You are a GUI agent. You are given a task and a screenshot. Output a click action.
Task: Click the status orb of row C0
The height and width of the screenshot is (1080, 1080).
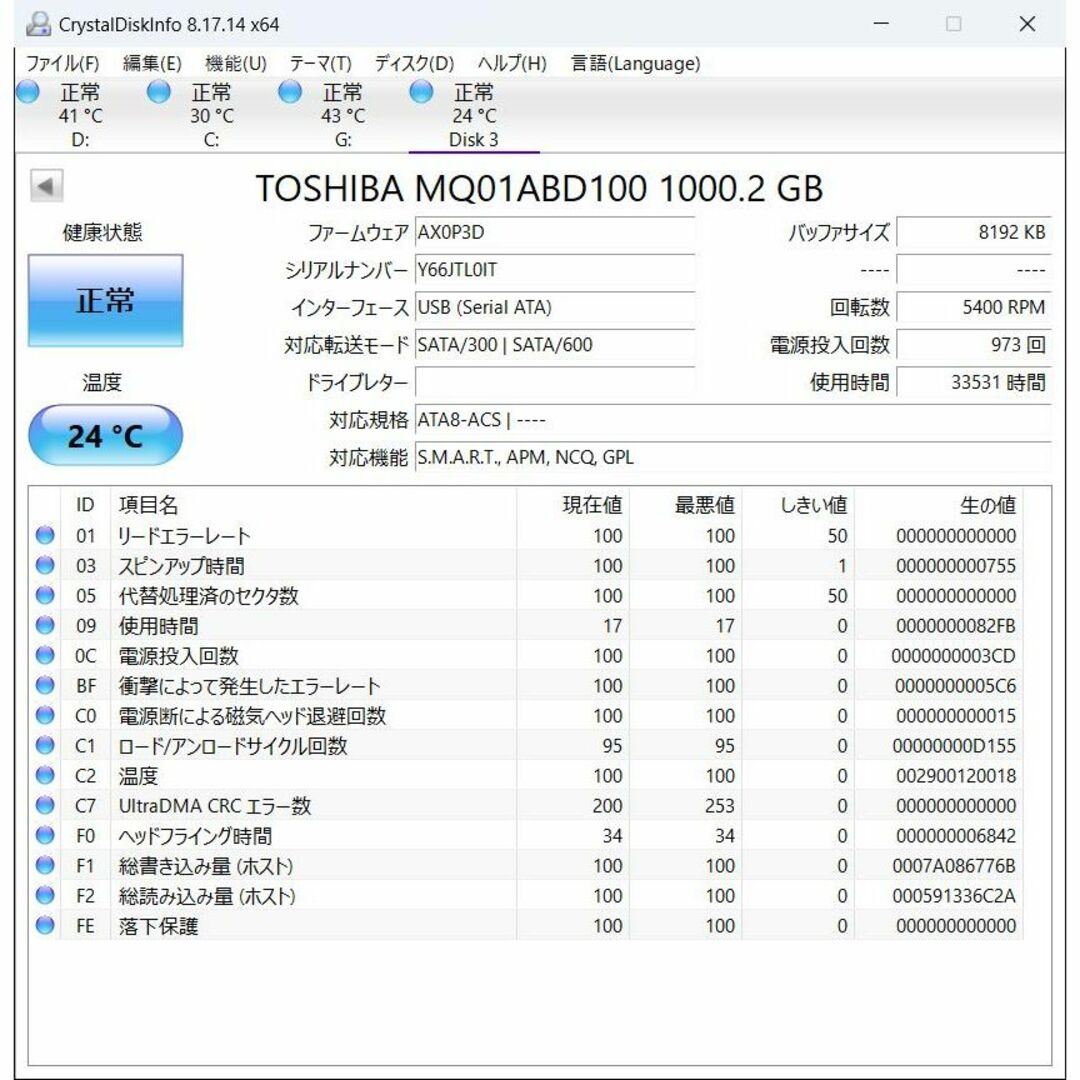(45, 716)
